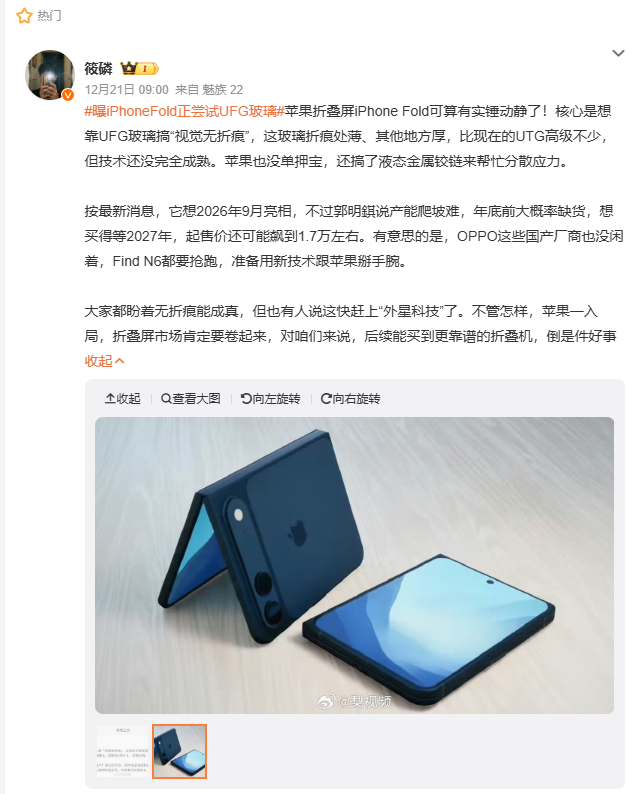
Task: Collapse post text with orange 收起
Action: point(104,361)
